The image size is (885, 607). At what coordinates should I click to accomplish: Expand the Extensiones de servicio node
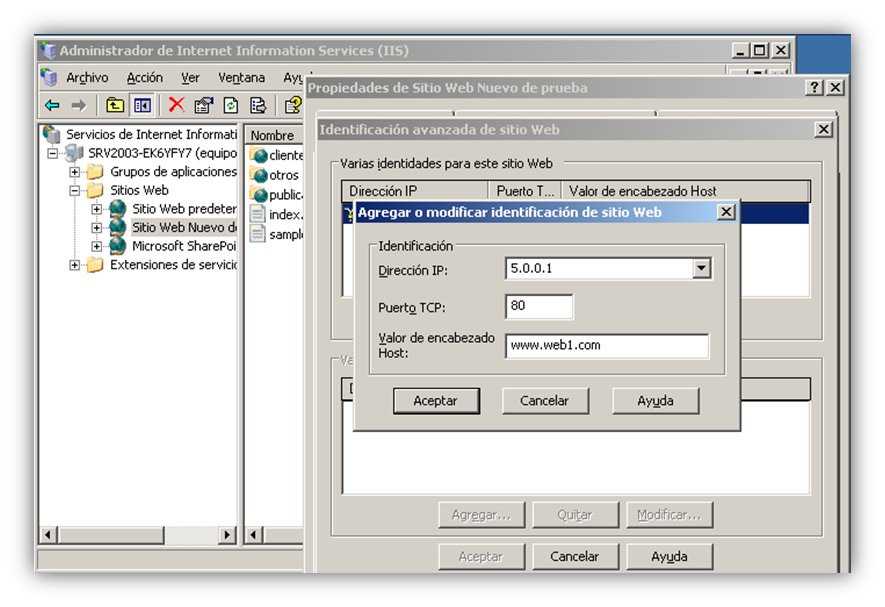[75, 265]
